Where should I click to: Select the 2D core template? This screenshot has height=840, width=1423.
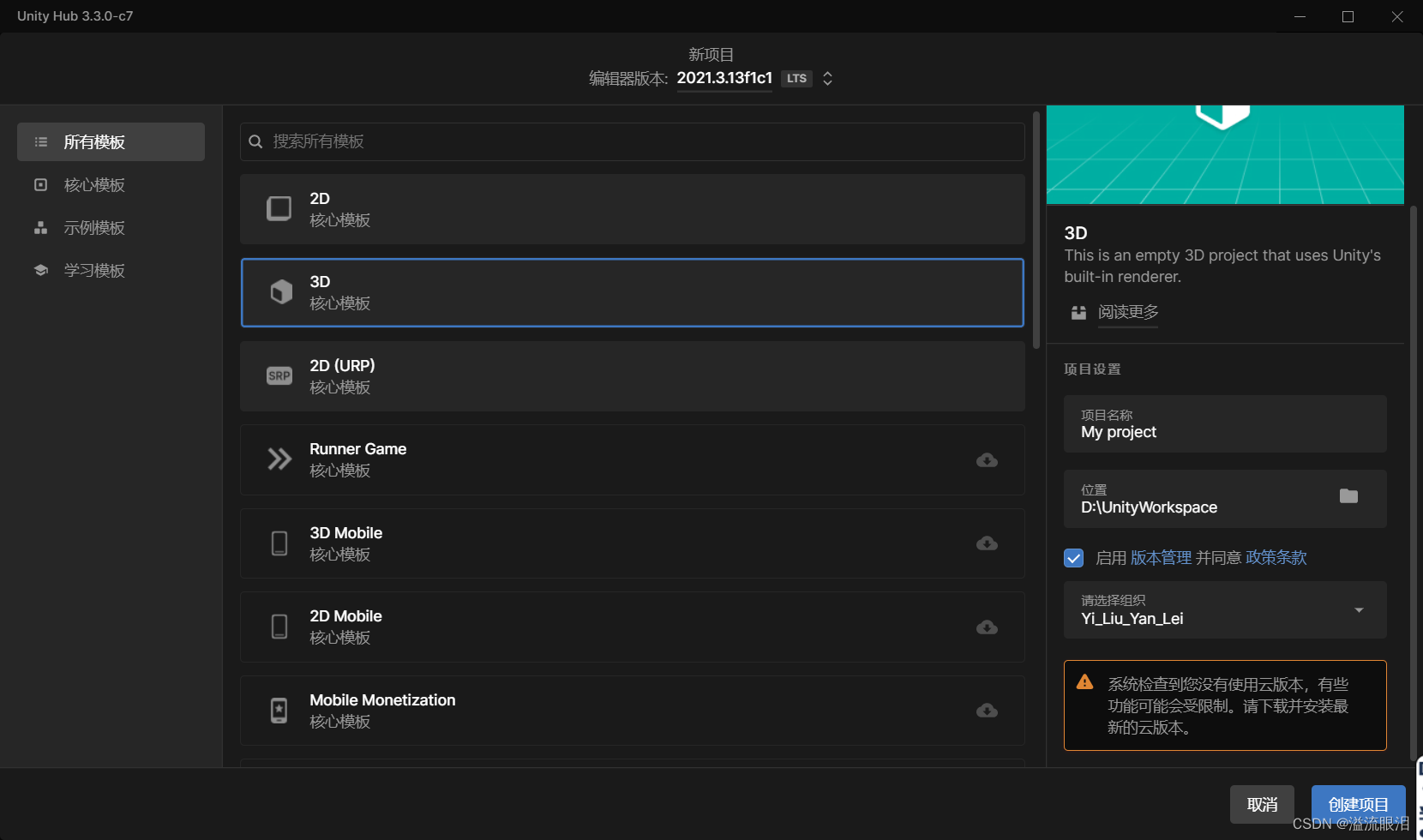(x=633, y=209)
